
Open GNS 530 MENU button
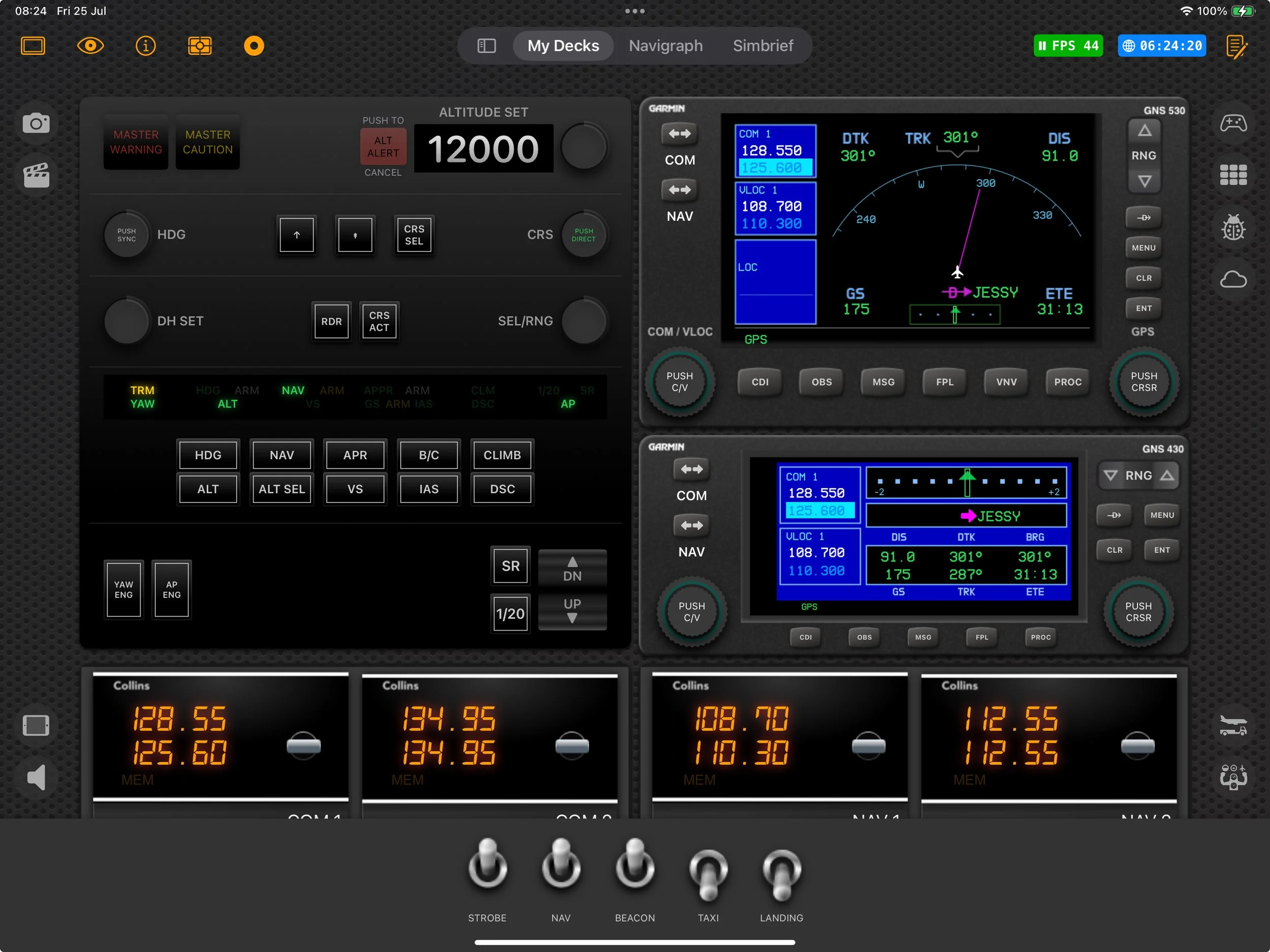1144,248
